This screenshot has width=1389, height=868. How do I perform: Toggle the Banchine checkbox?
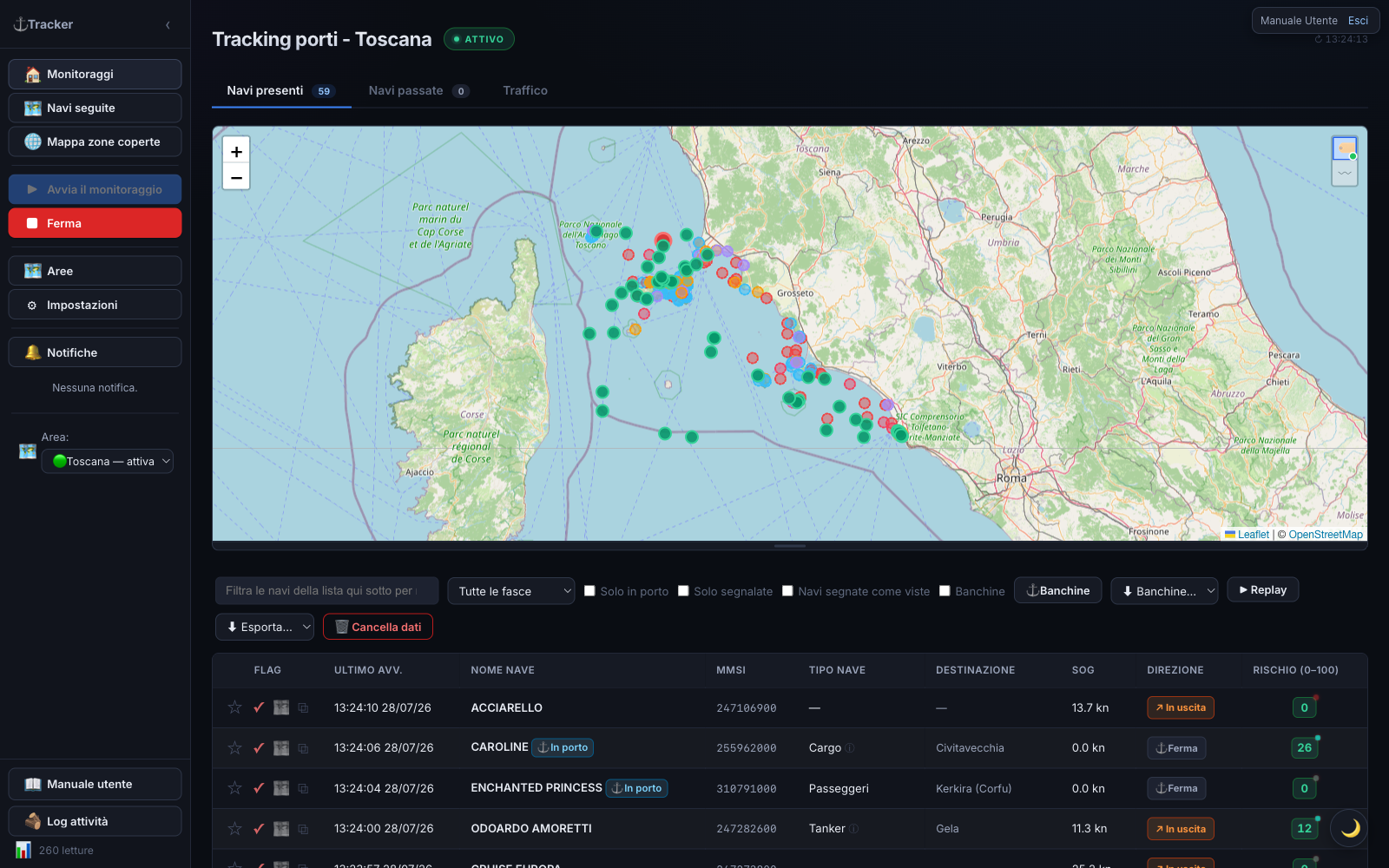click(945, 591)
